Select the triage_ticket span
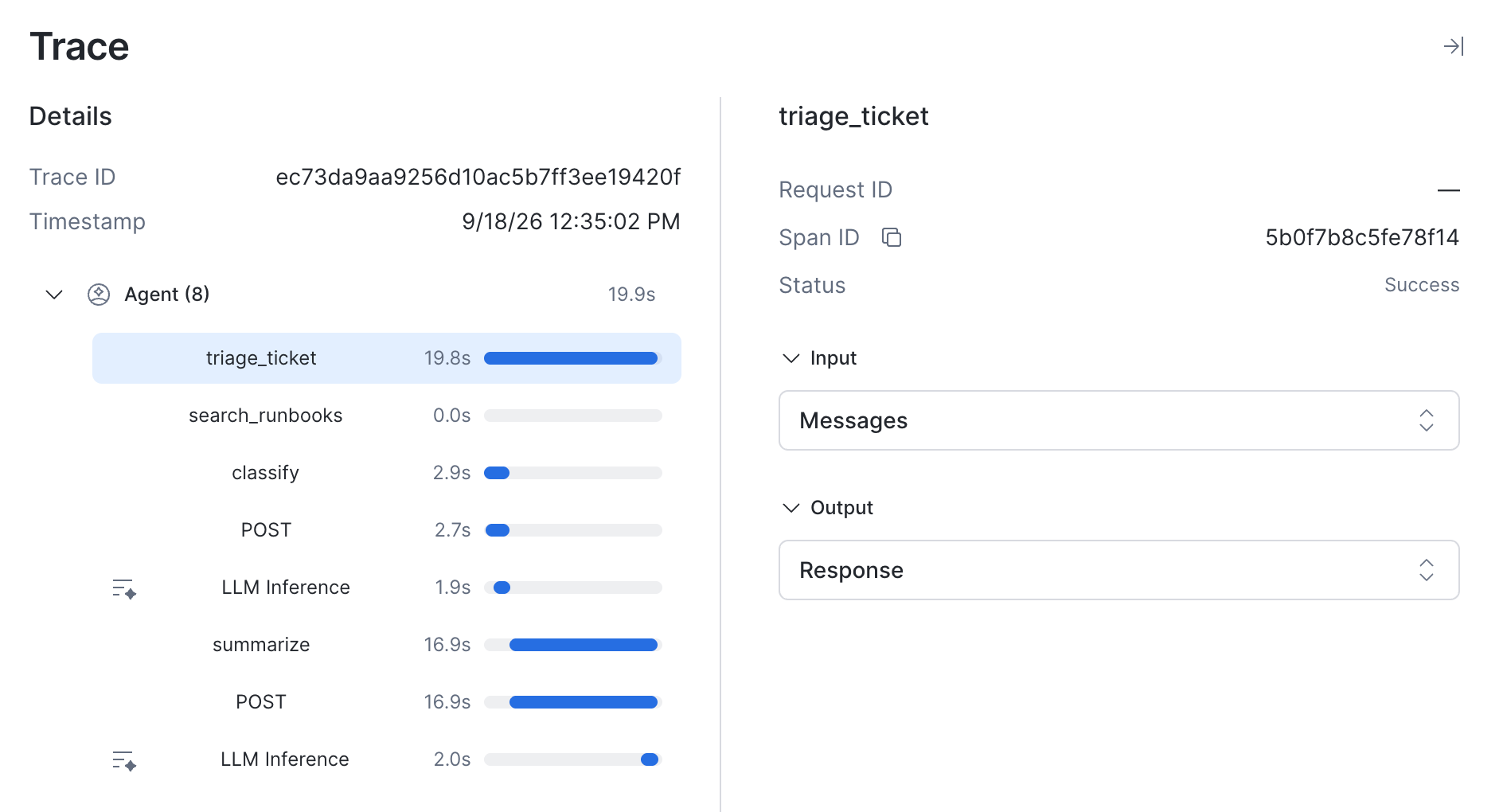The image size is (1503, 812). [x=387, y=358]
